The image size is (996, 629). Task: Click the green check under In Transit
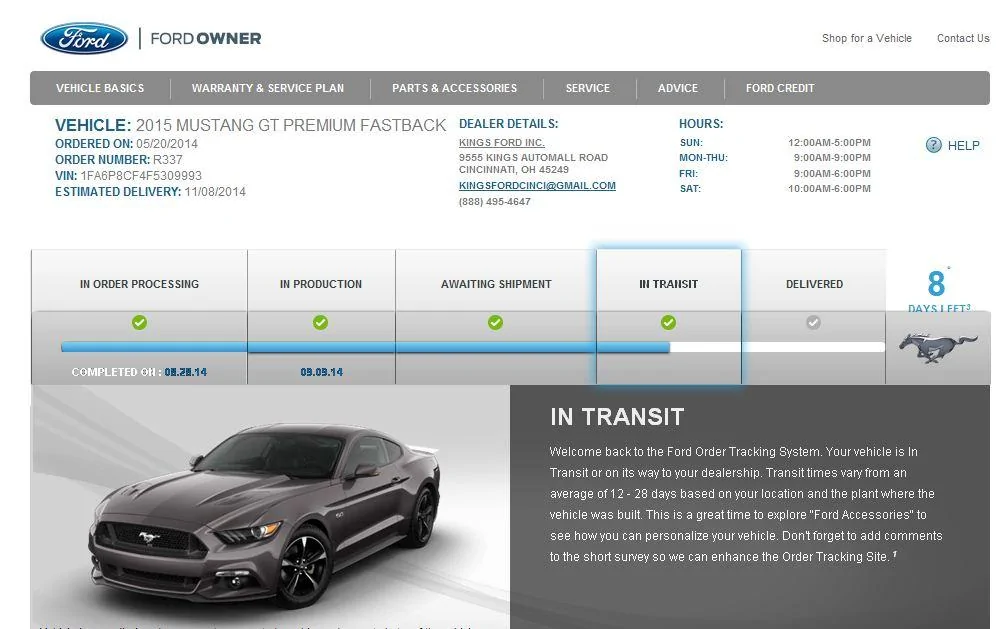point(668,323)
